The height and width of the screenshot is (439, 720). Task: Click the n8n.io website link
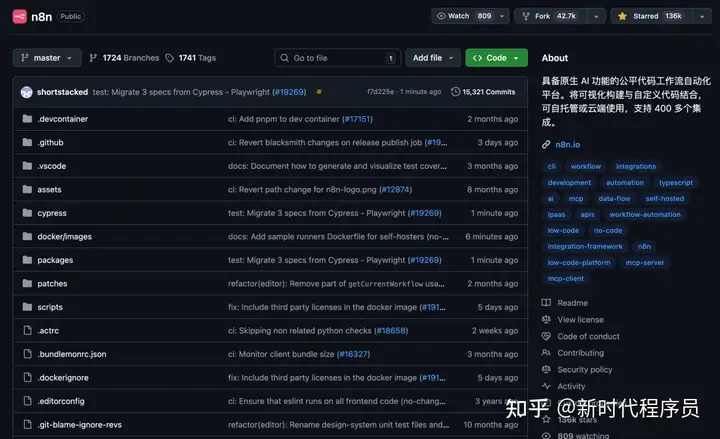[x=568, y=145]
